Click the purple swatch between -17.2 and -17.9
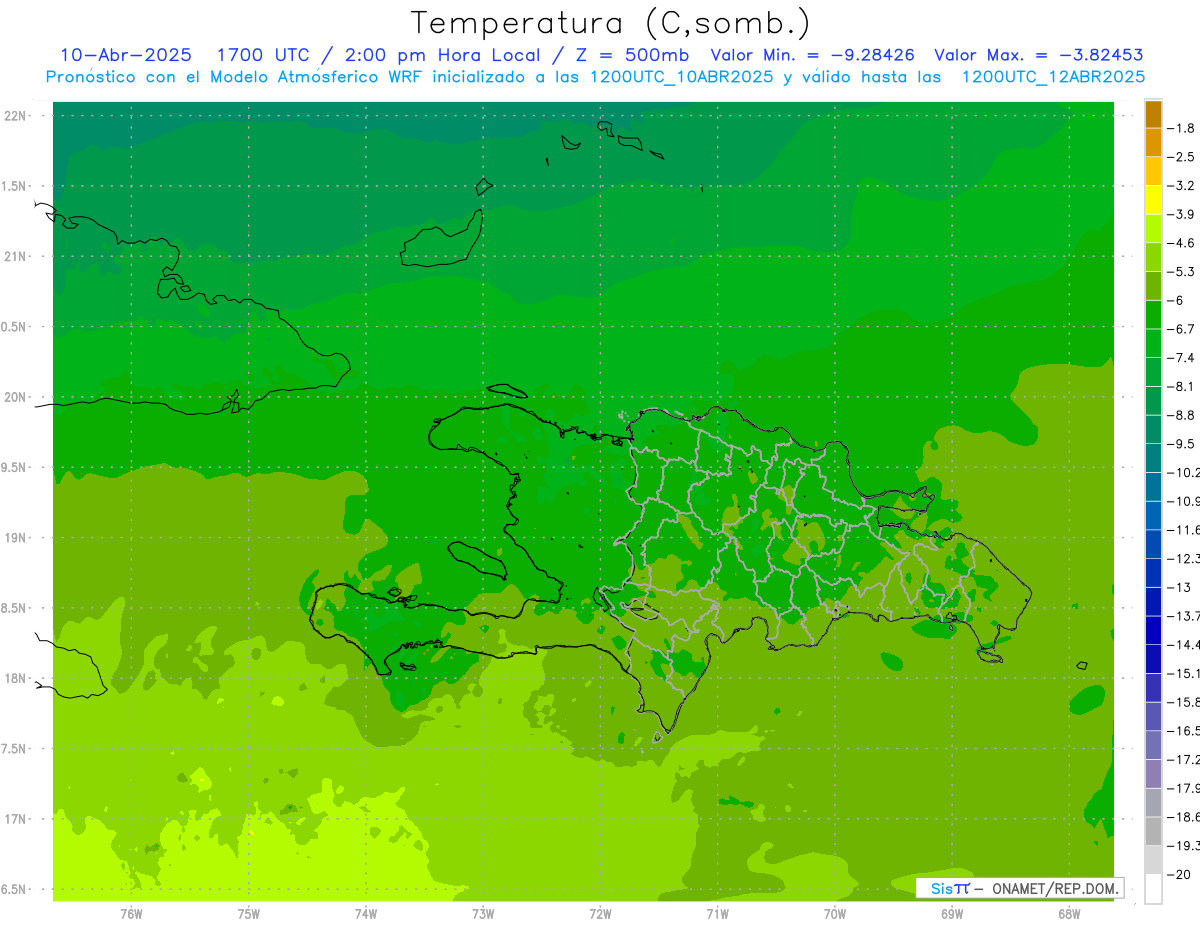This screenshot has height=927, width=1200. pyautogui.click(x=1153, y=774)
